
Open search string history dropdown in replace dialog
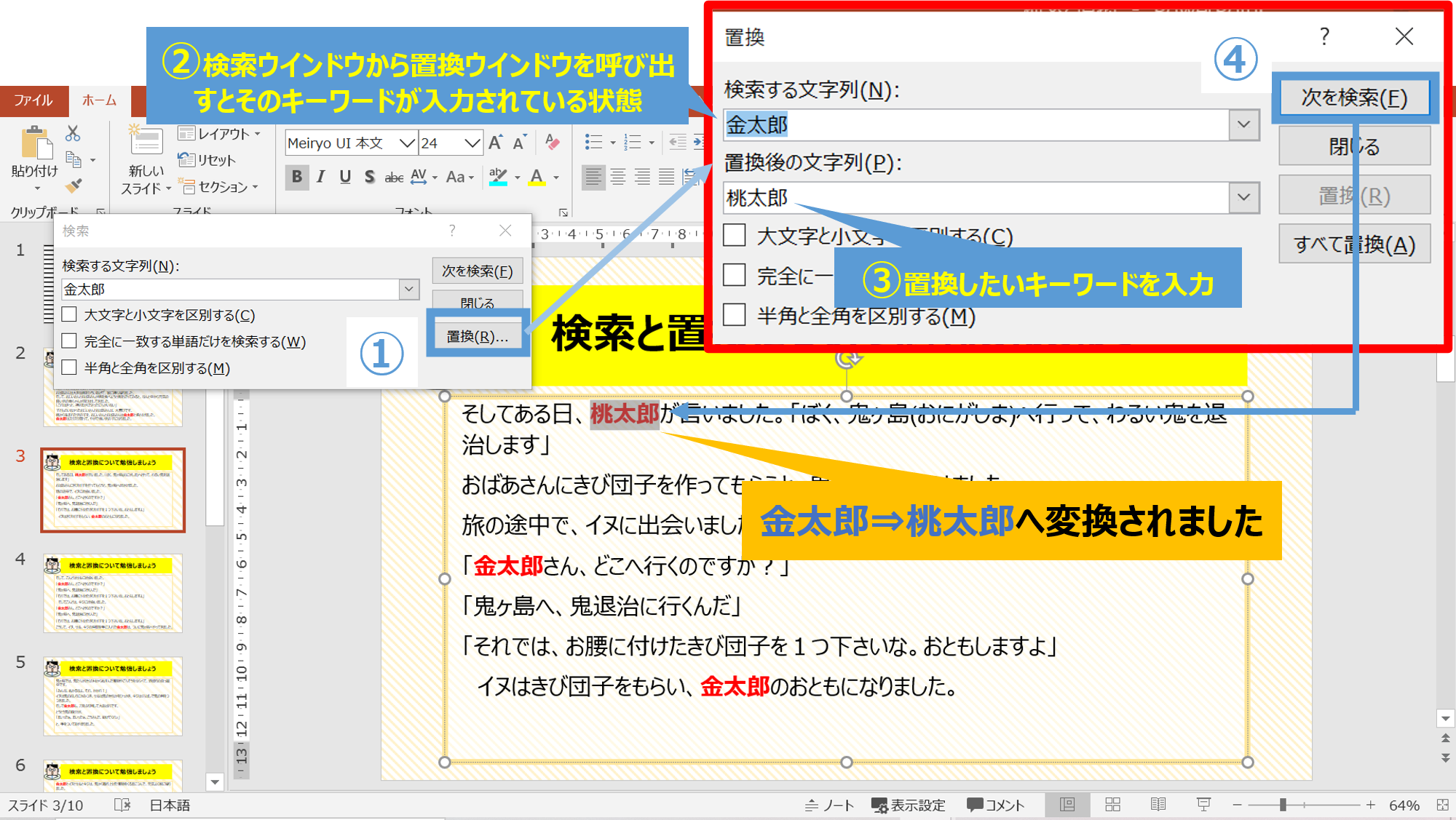tap(1244, 124)
